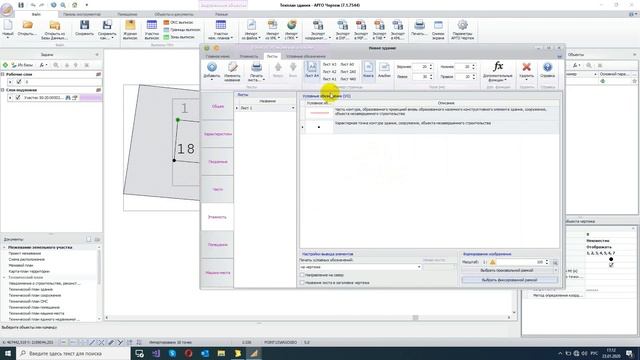Screen dimensions: 640x360
Task: Click the Windows Start button
Action: 8,353
